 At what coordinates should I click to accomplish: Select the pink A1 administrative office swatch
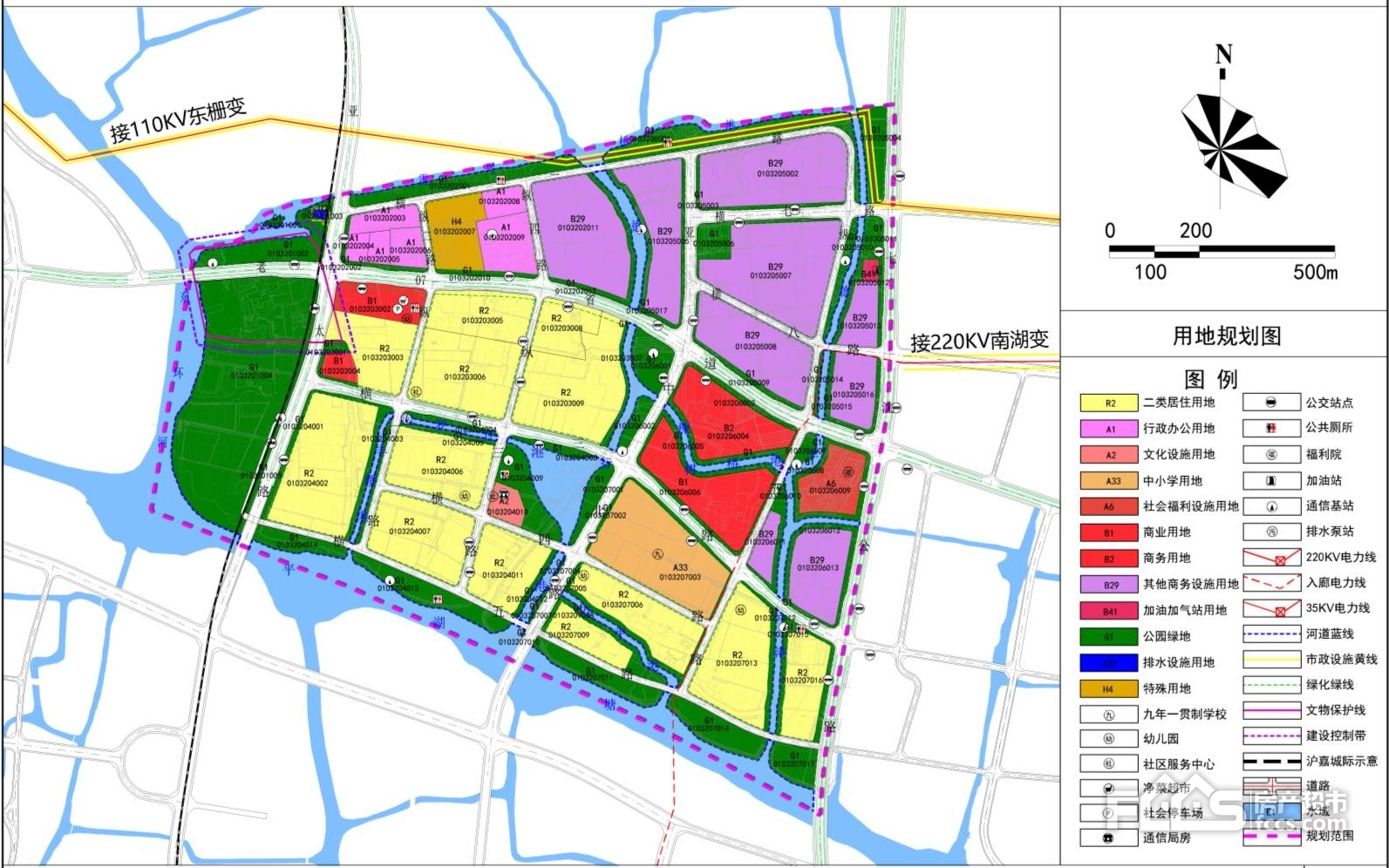pyautogui.click(x=1109, y=429)
